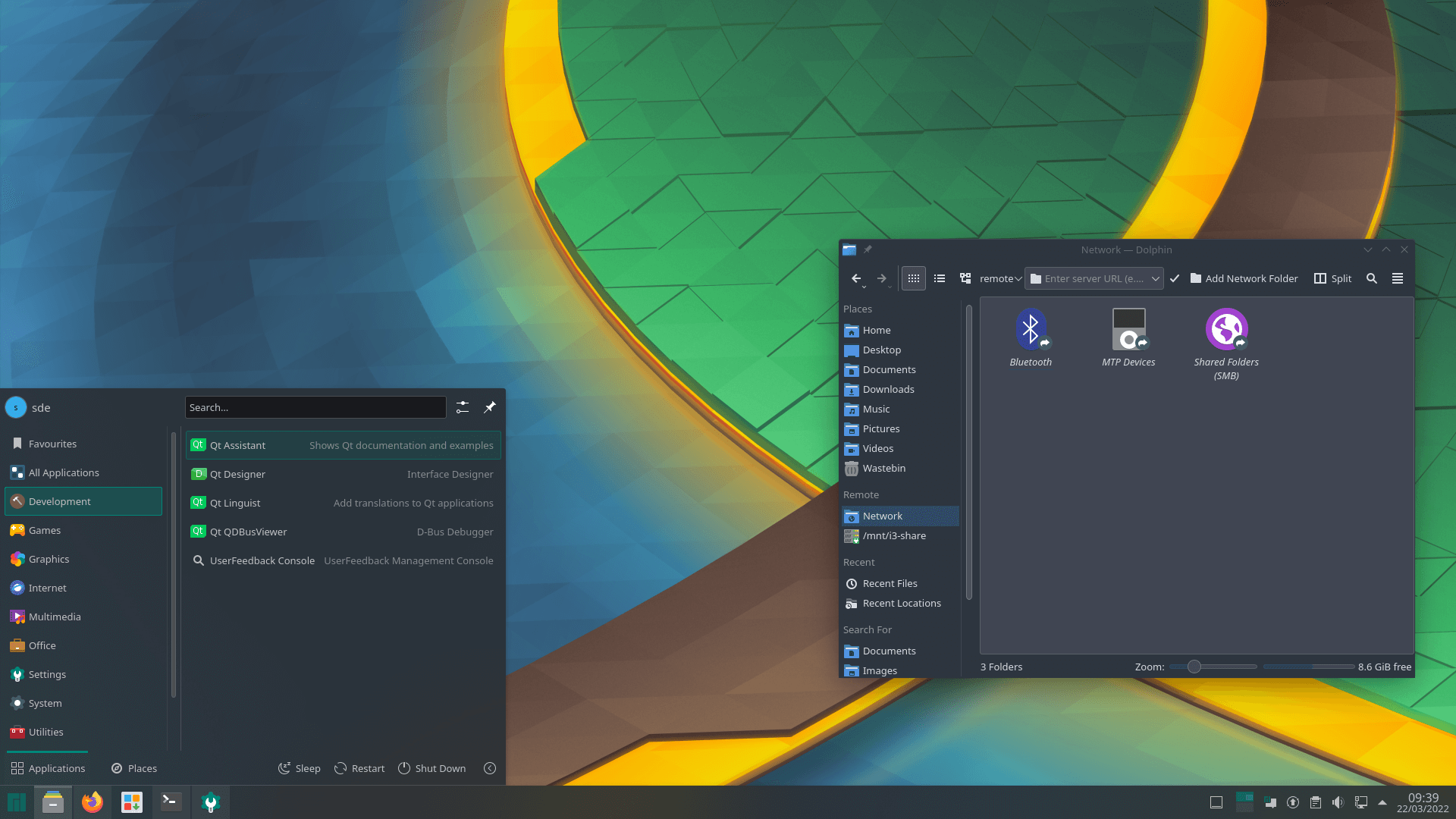This screenshot has height=819, width=1456.
Task: Open Graphics category in launcher
Action: (83, 559)
